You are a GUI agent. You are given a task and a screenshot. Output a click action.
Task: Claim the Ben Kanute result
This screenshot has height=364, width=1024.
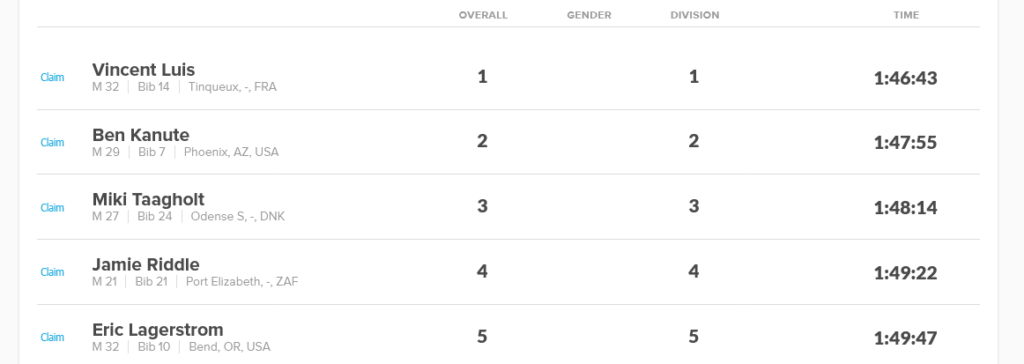[x=52, y=142]
